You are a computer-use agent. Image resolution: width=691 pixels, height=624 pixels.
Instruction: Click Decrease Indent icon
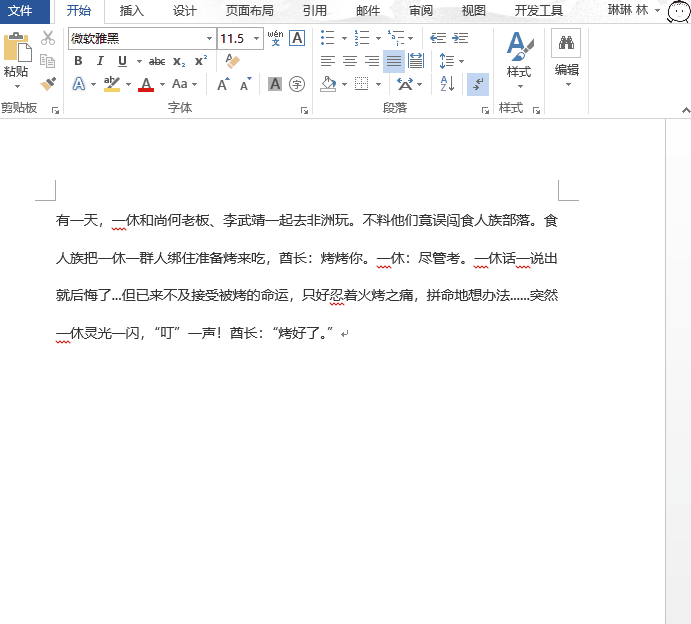coord(438,38)
